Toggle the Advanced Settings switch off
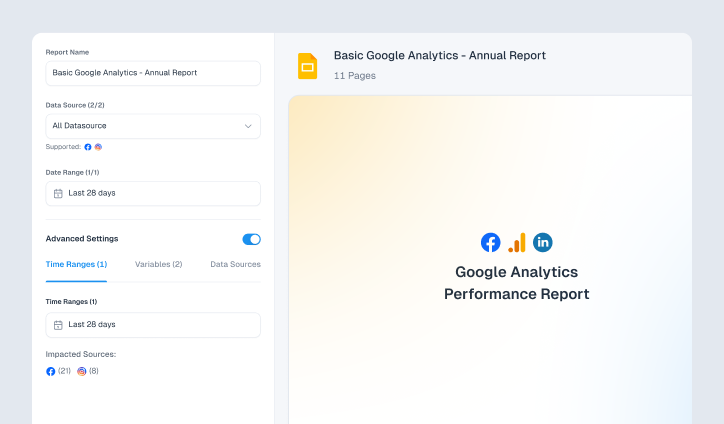This screenshot has width=724, height=424. (251, 239)
